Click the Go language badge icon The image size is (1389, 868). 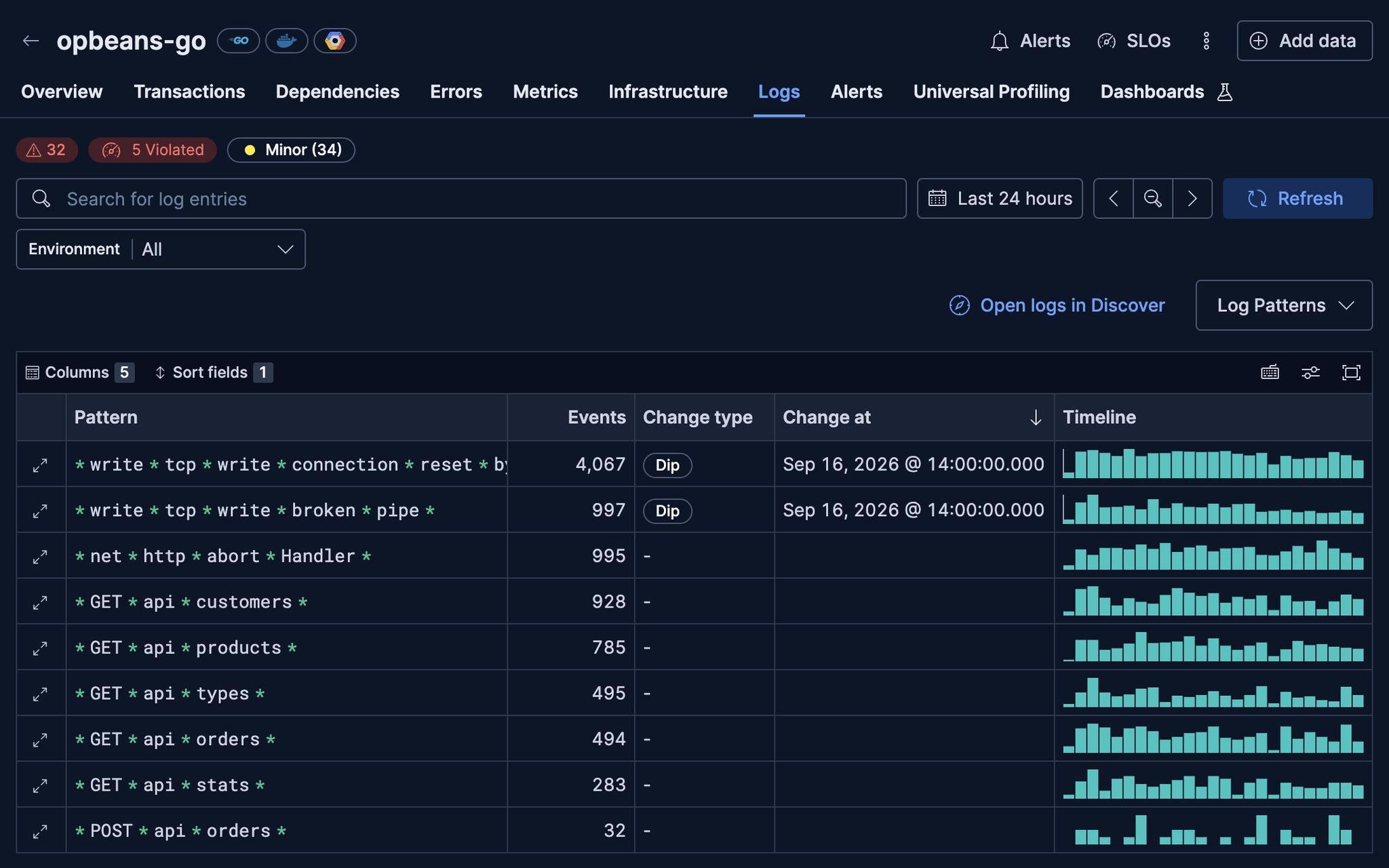(x=238, y=41)
